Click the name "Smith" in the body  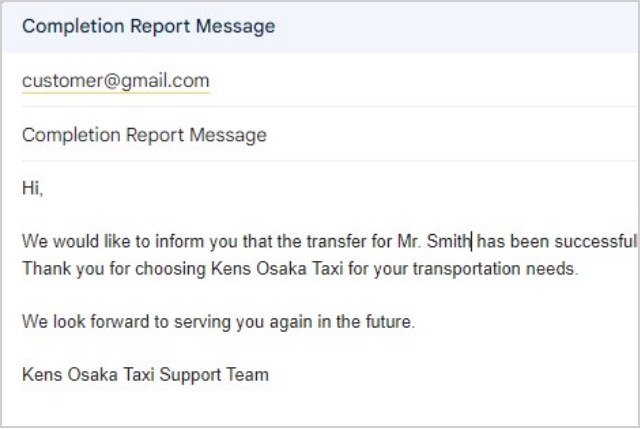pyautogui.click(x=449, y=241)
